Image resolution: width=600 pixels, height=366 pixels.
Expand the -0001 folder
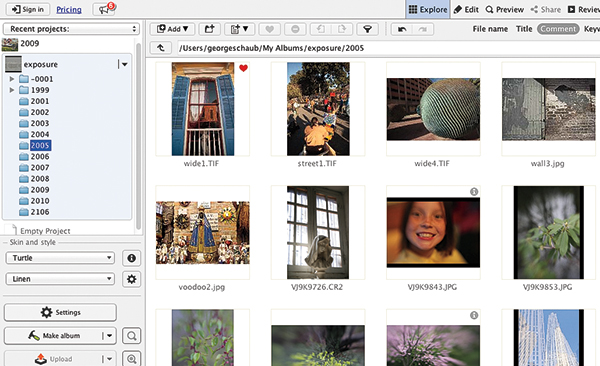[12, 79]
